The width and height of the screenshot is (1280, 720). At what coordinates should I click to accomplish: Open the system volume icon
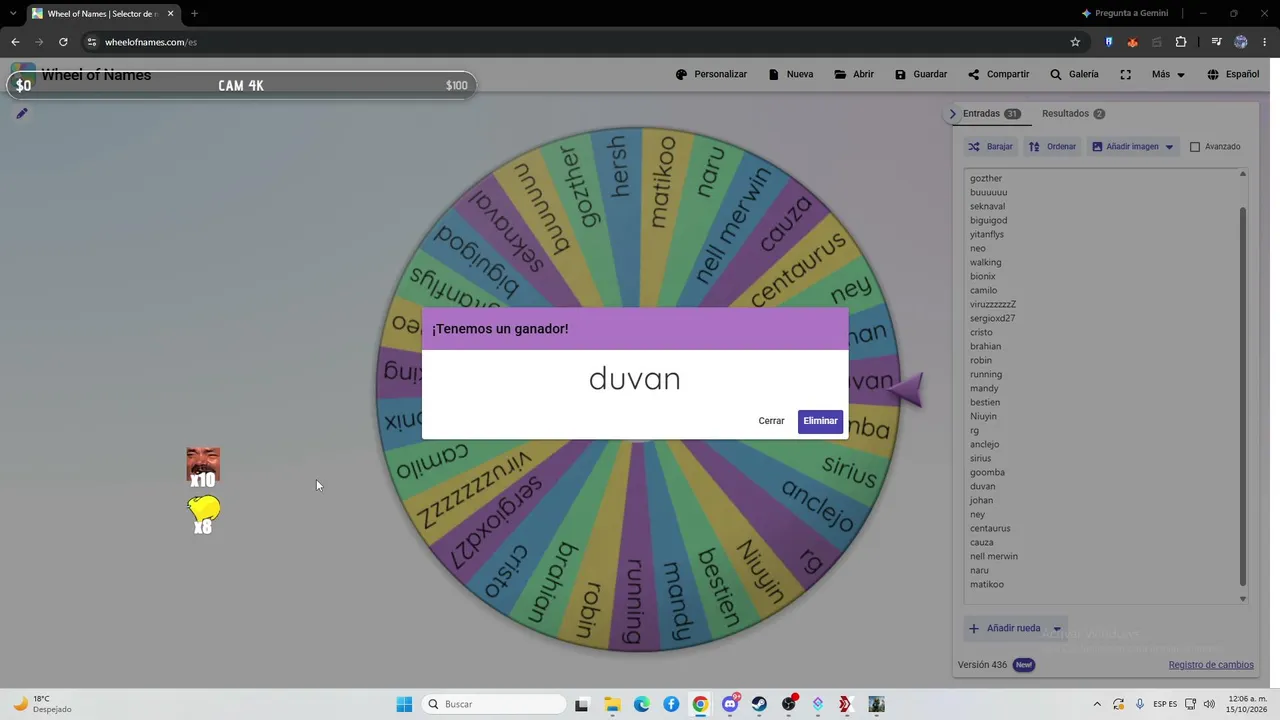[x=1209, y=704]
